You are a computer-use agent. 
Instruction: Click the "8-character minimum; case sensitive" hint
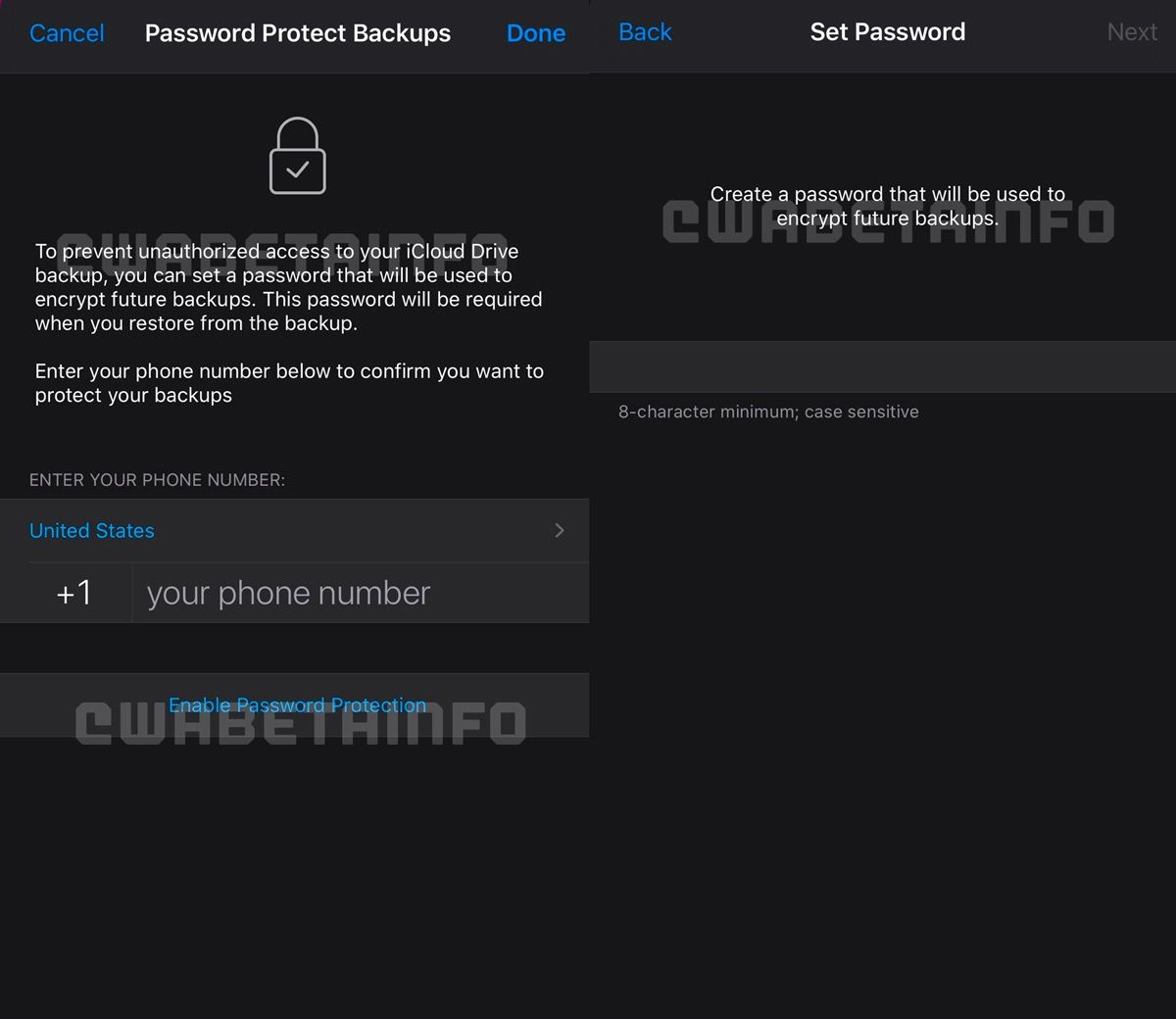(768, 412)
